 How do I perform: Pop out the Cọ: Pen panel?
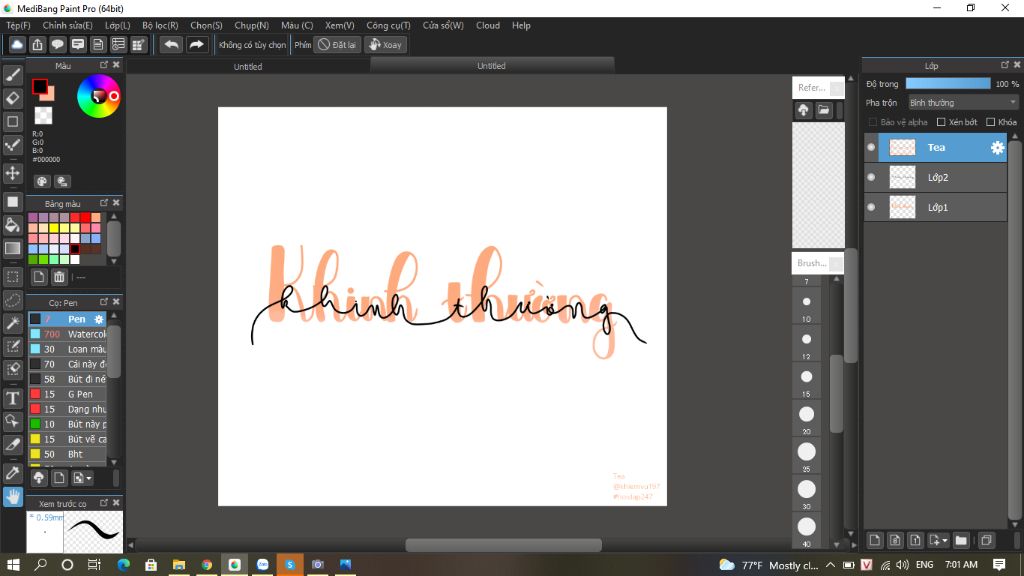pyautogui.click(x=104, y=302)
